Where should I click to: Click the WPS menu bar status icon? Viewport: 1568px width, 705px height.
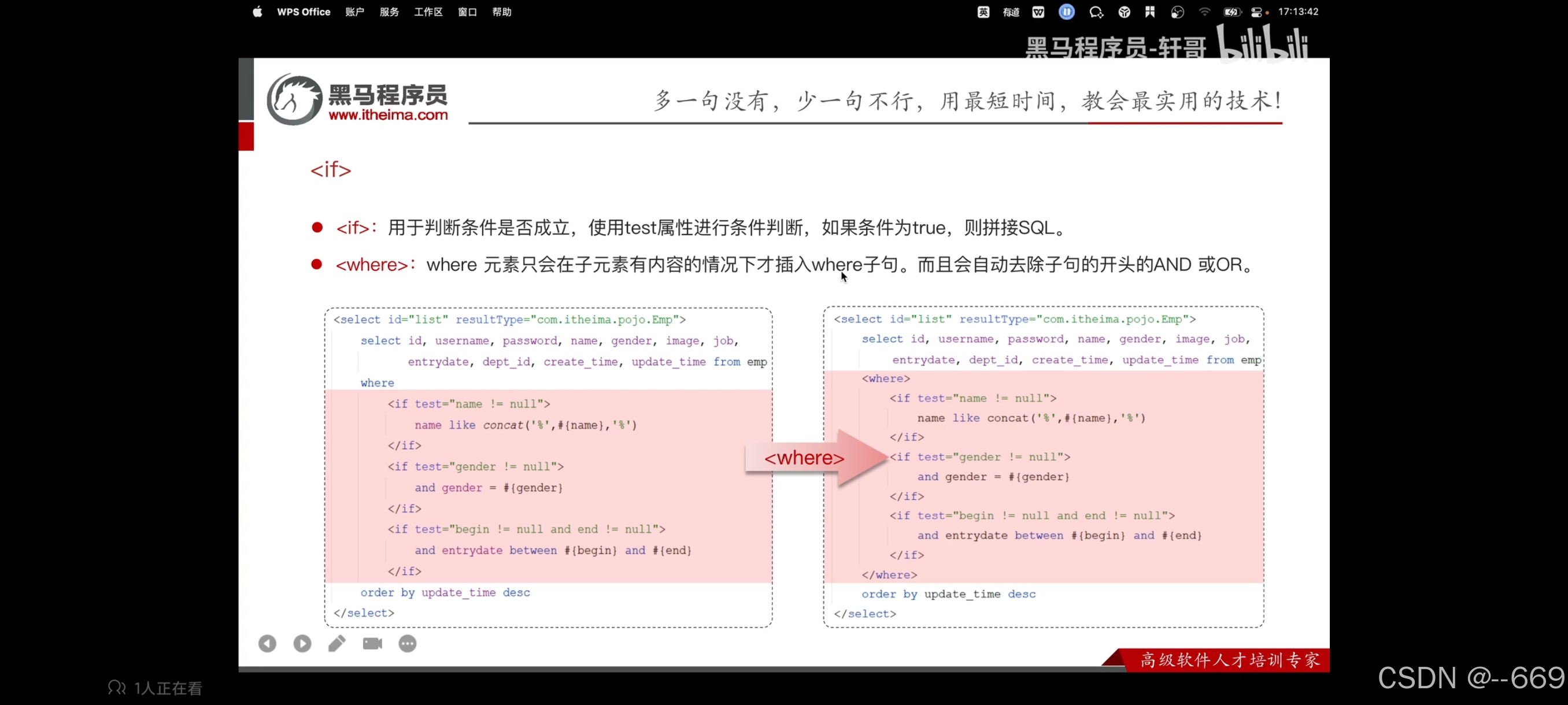click(x=1038, y=12)
